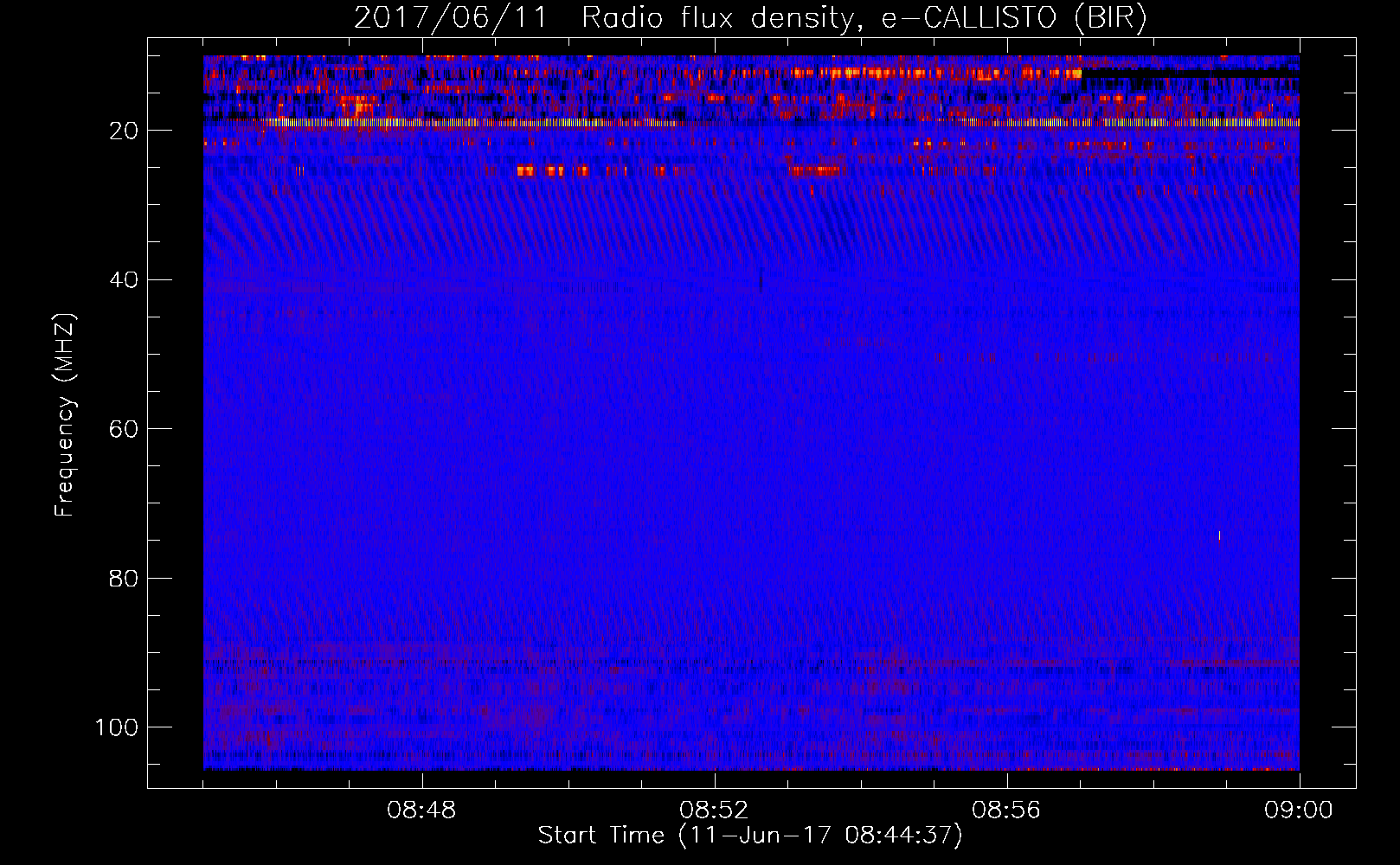This screenshot has height=865, width=1400.
Task: Click the 'Start Time (11-Jun-17 08:44:37)' label
Action: [x=750, y=836]
